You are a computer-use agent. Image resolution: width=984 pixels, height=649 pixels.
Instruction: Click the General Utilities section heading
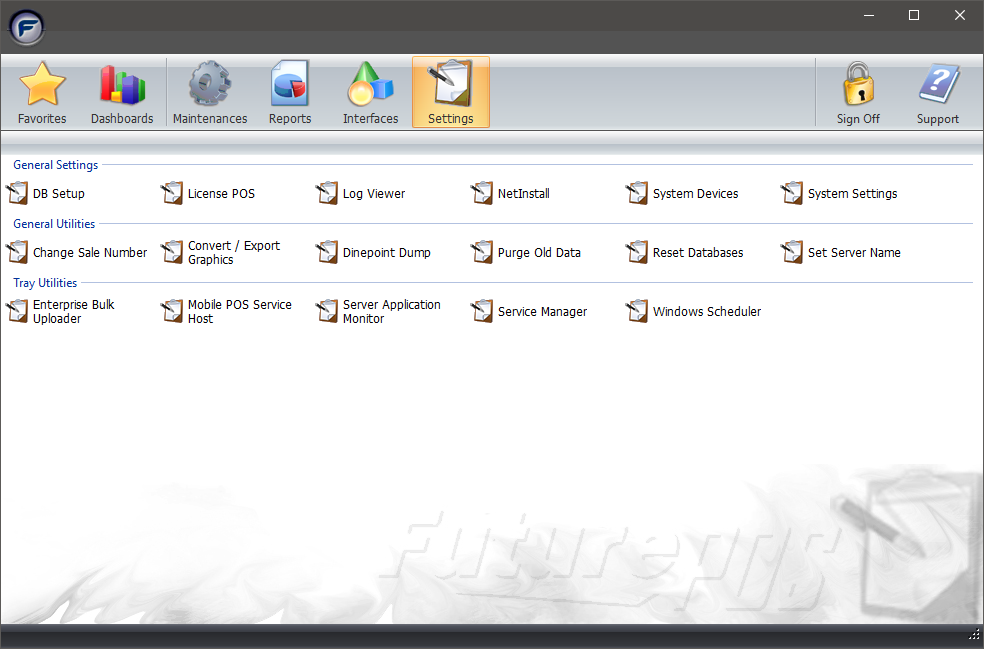tap(54, 223)
